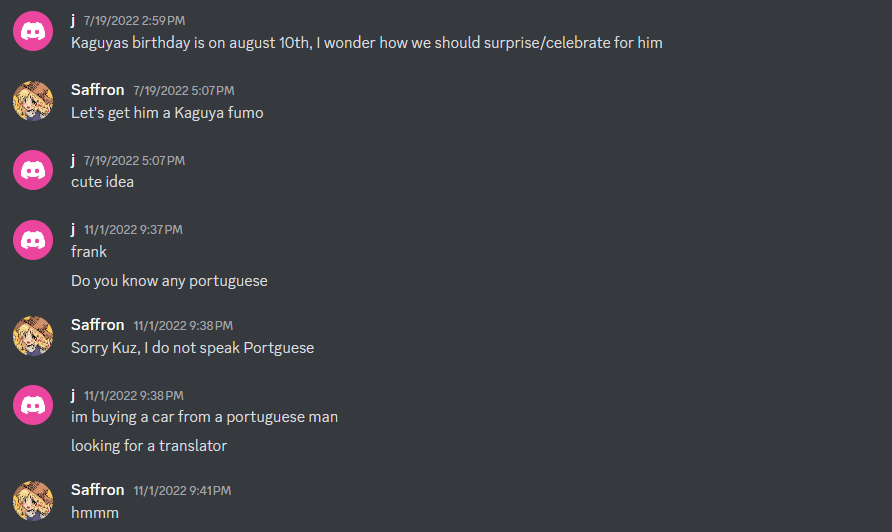The width and height of the screenshot is (892, 532).
Task: Click Saffron's avatar on the 'Sorry Kuz' message
Action: pyautogui.click(x=33, y=336)
